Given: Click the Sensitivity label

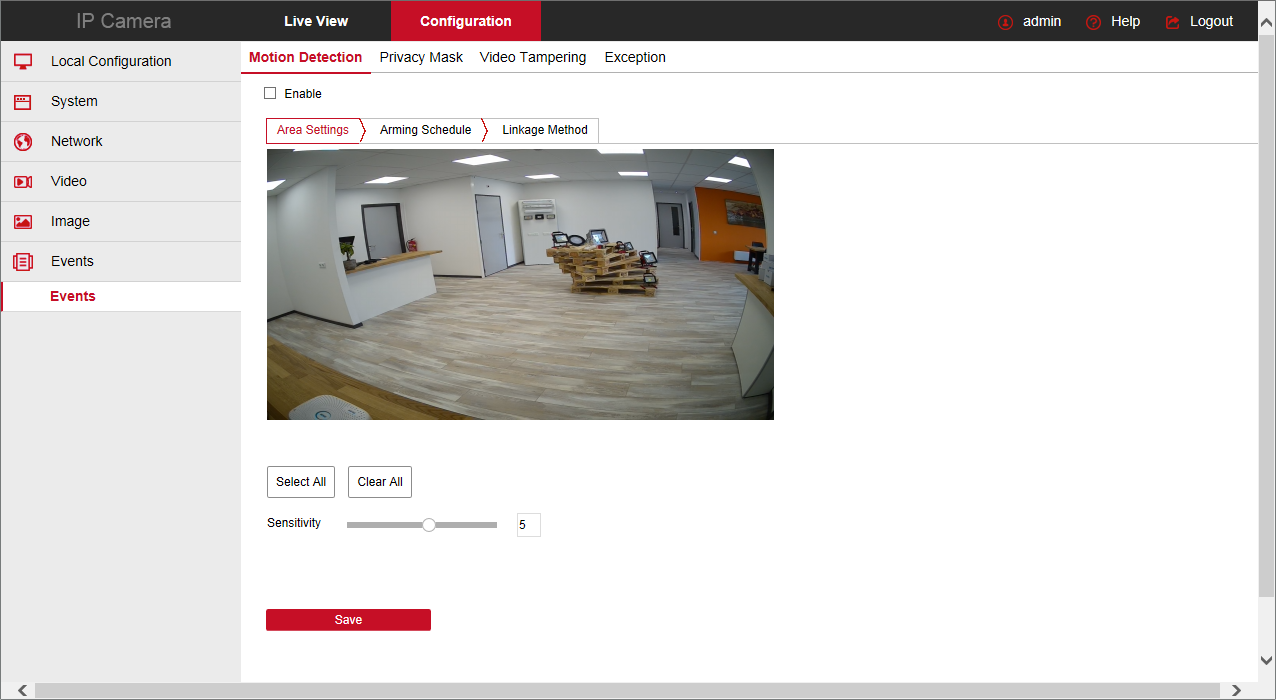Looking at the screenshot, I should pyautogui.click(x=294, y=523).
